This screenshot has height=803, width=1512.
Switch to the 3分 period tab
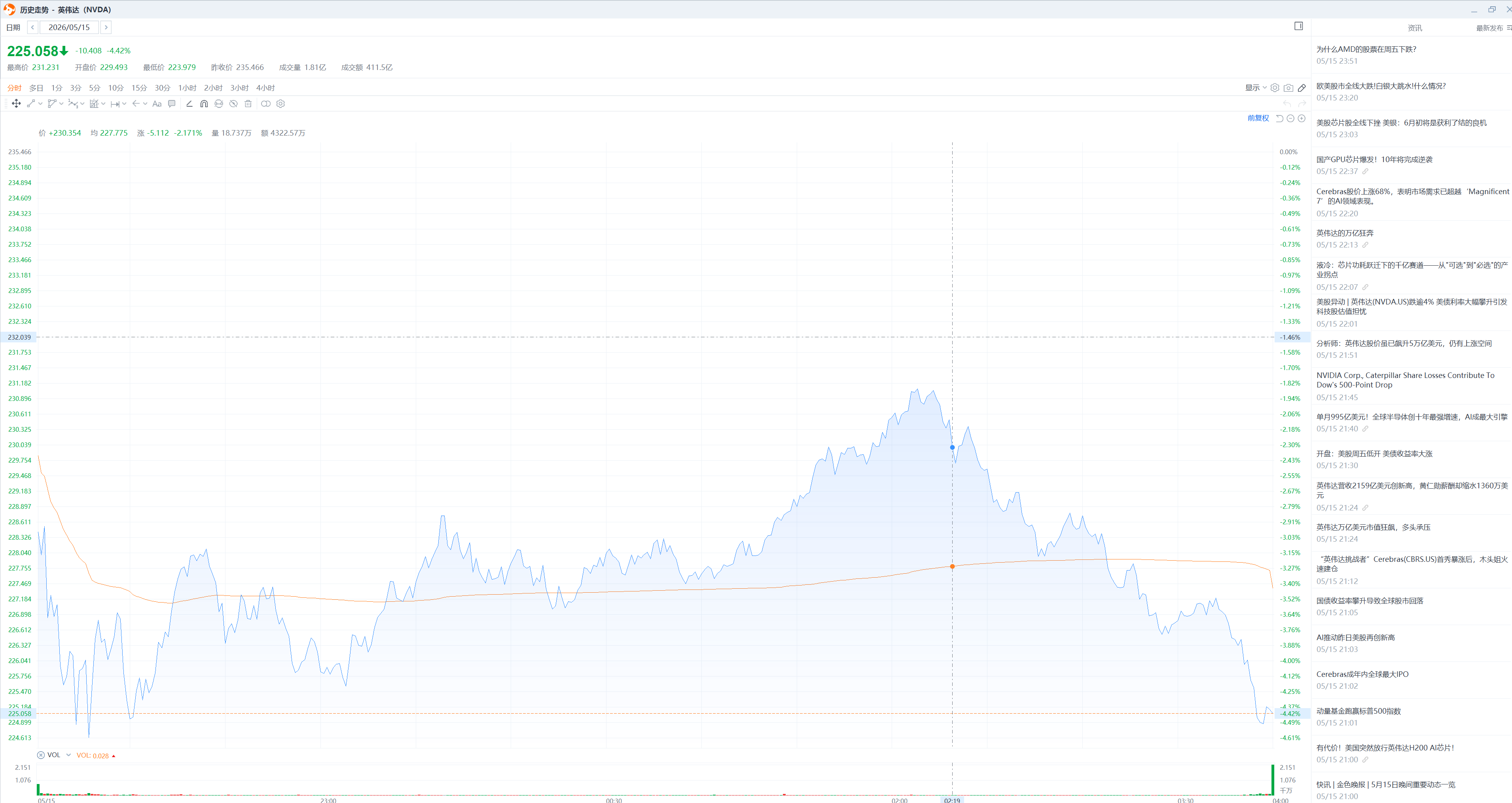[x=76, y=88]
